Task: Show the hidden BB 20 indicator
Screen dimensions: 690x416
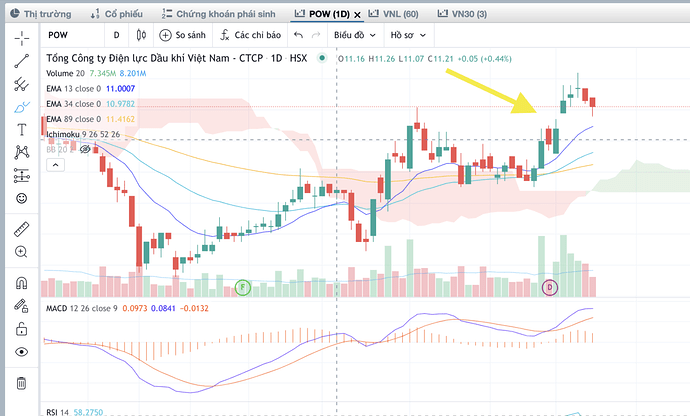Action: (84, 149)
